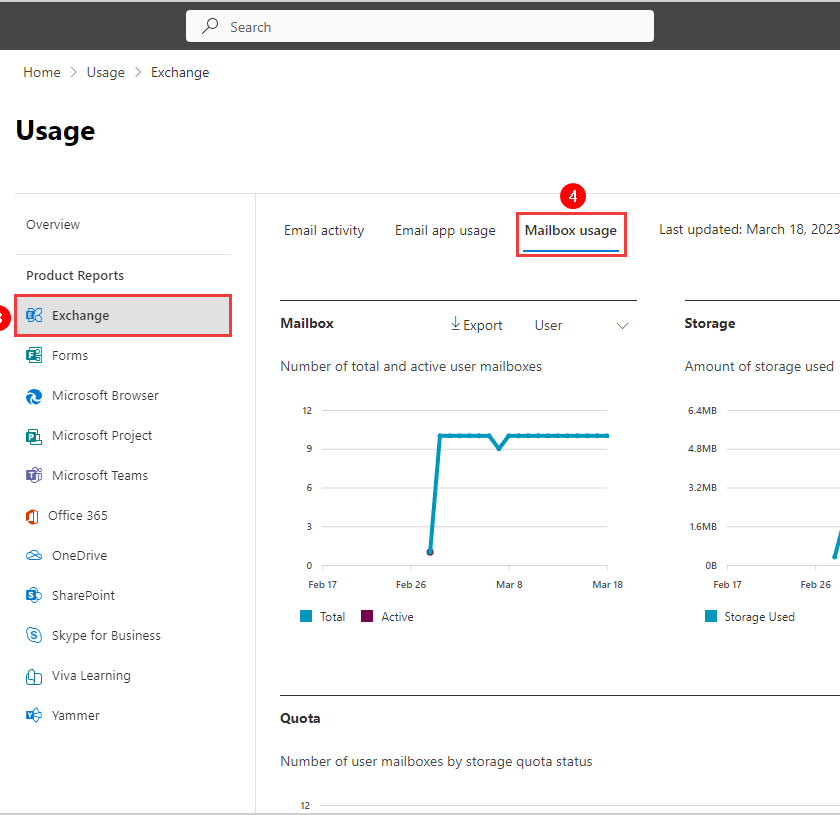
Task: Click the 'Mar 8' axis label on Mailbox chart
Action: 509,585
